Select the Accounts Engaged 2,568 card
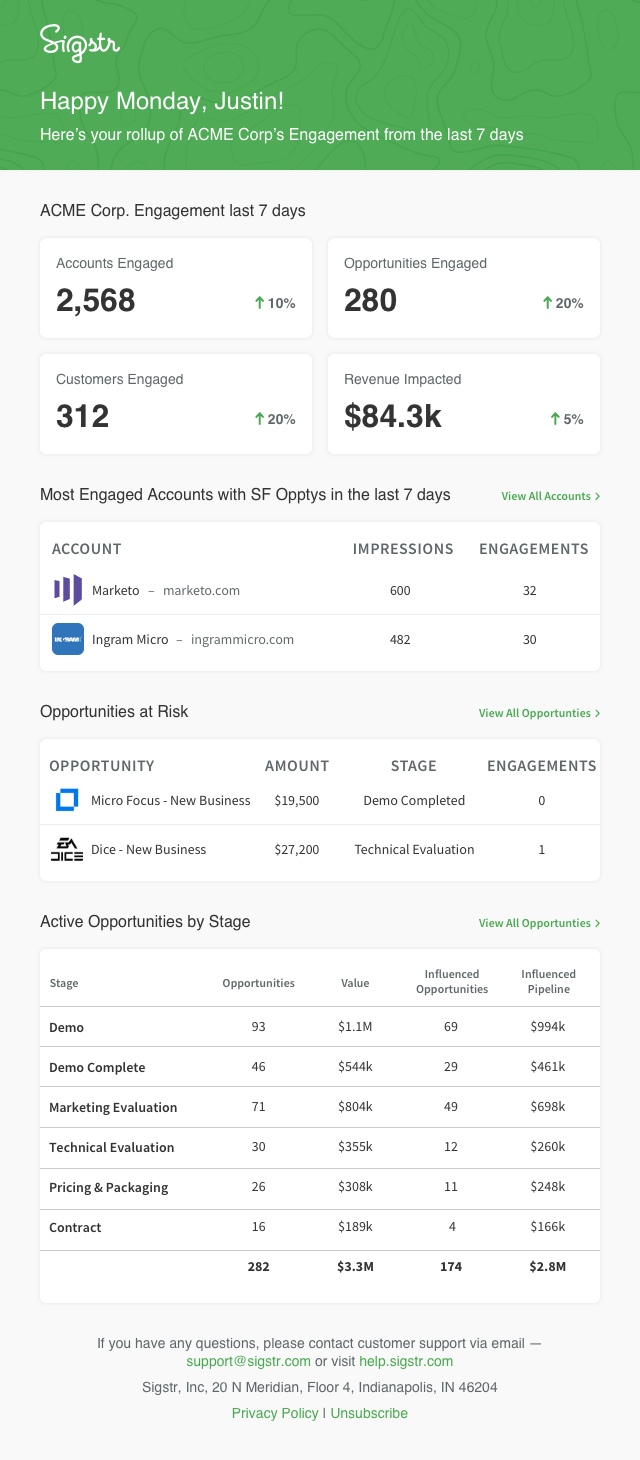Viewport: 640px width, 1460px height. pos(176,288)
